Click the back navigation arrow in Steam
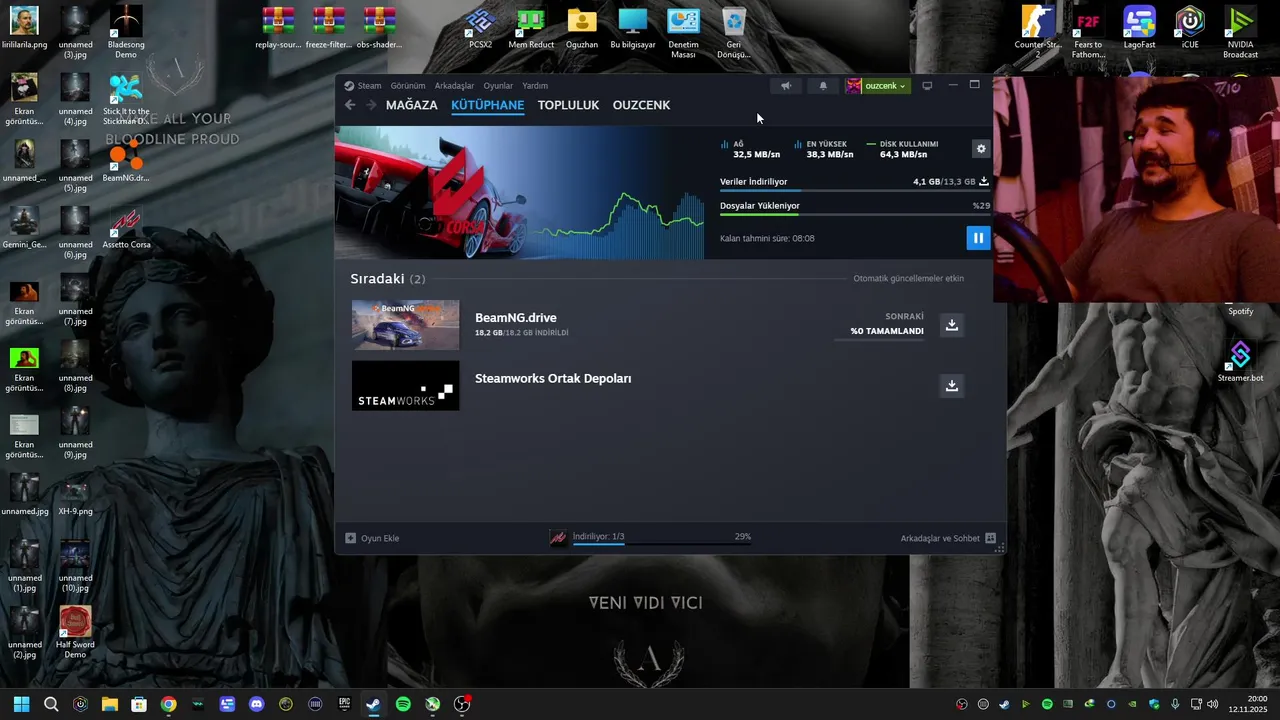 [350, 105]
